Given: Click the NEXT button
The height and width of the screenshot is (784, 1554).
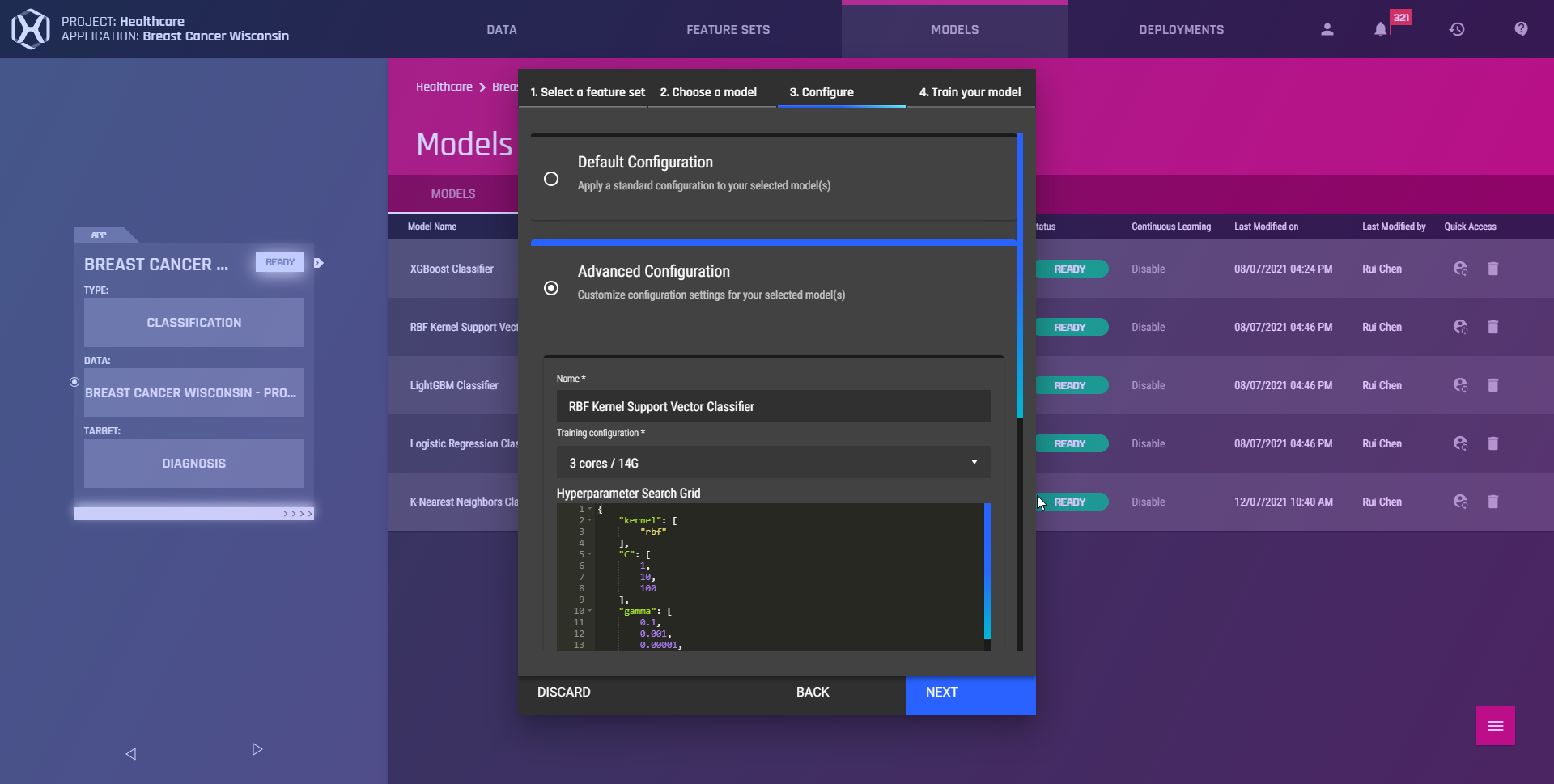Looking at the screenshot, I should pos(971,696).
